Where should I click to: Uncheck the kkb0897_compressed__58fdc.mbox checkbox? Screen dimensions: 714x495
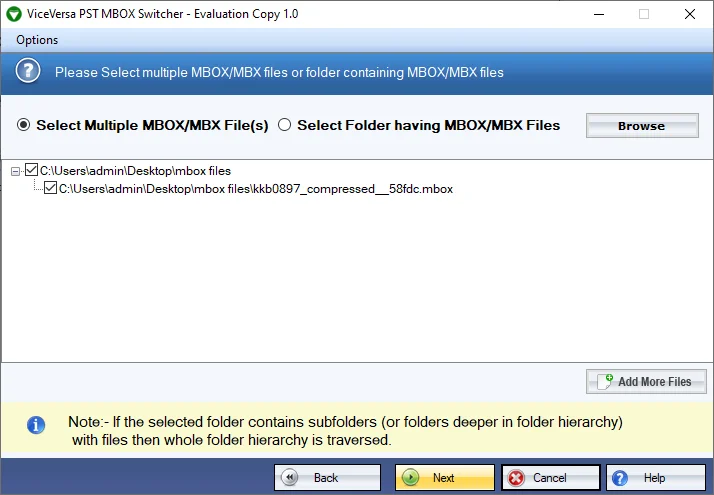(50, 188)
